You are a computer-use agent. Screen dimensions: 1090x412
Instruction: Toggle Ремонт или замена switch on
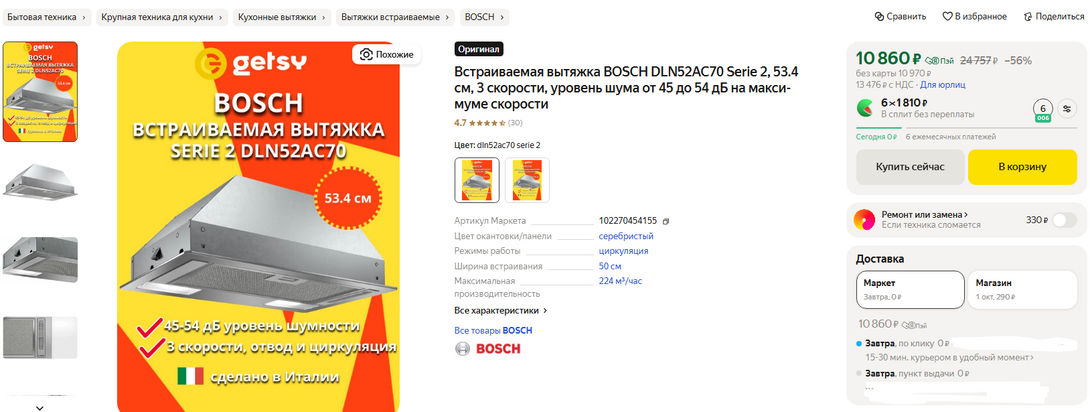[1064, 220]
